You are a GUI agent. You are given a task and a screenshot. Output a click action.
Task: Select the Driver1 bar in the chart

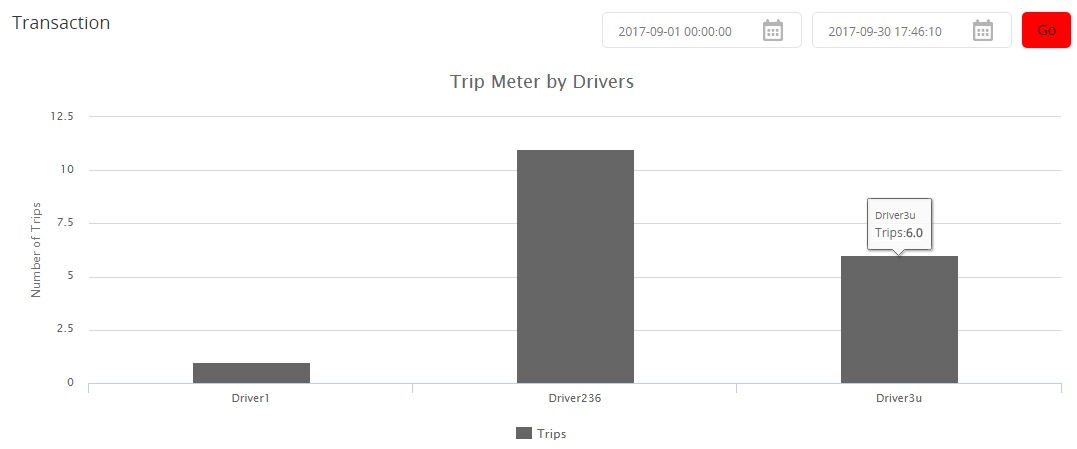tap(251, 373)
